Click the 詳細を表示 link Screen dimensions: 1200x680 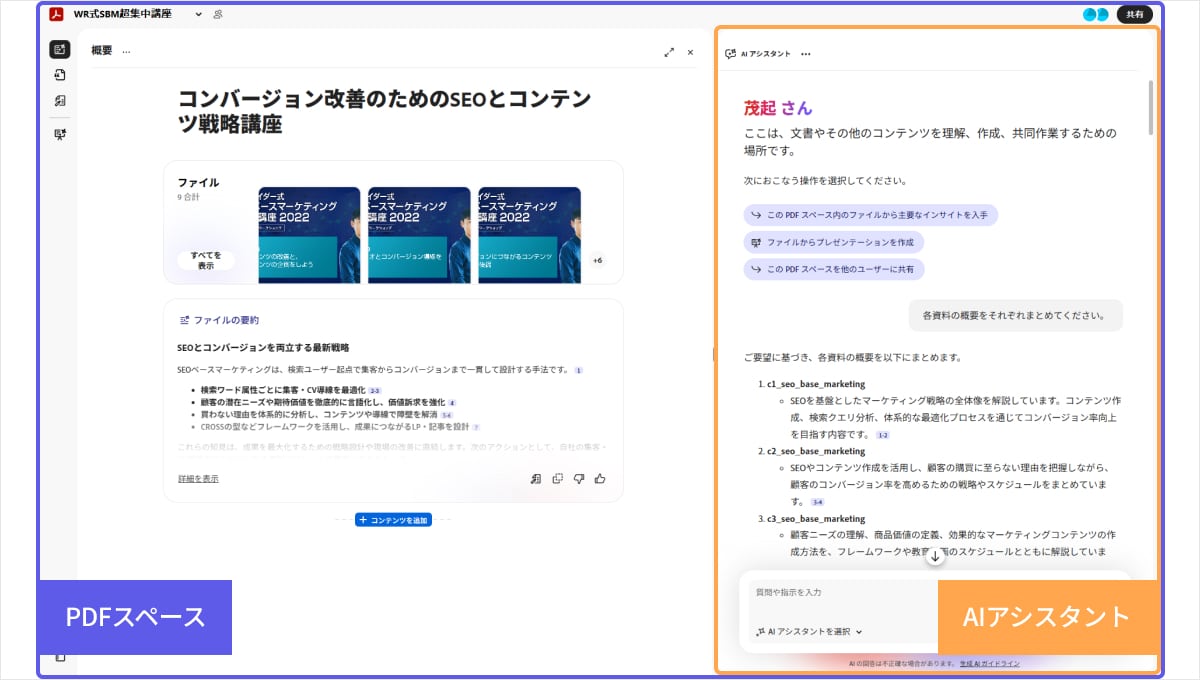[198, 479]
